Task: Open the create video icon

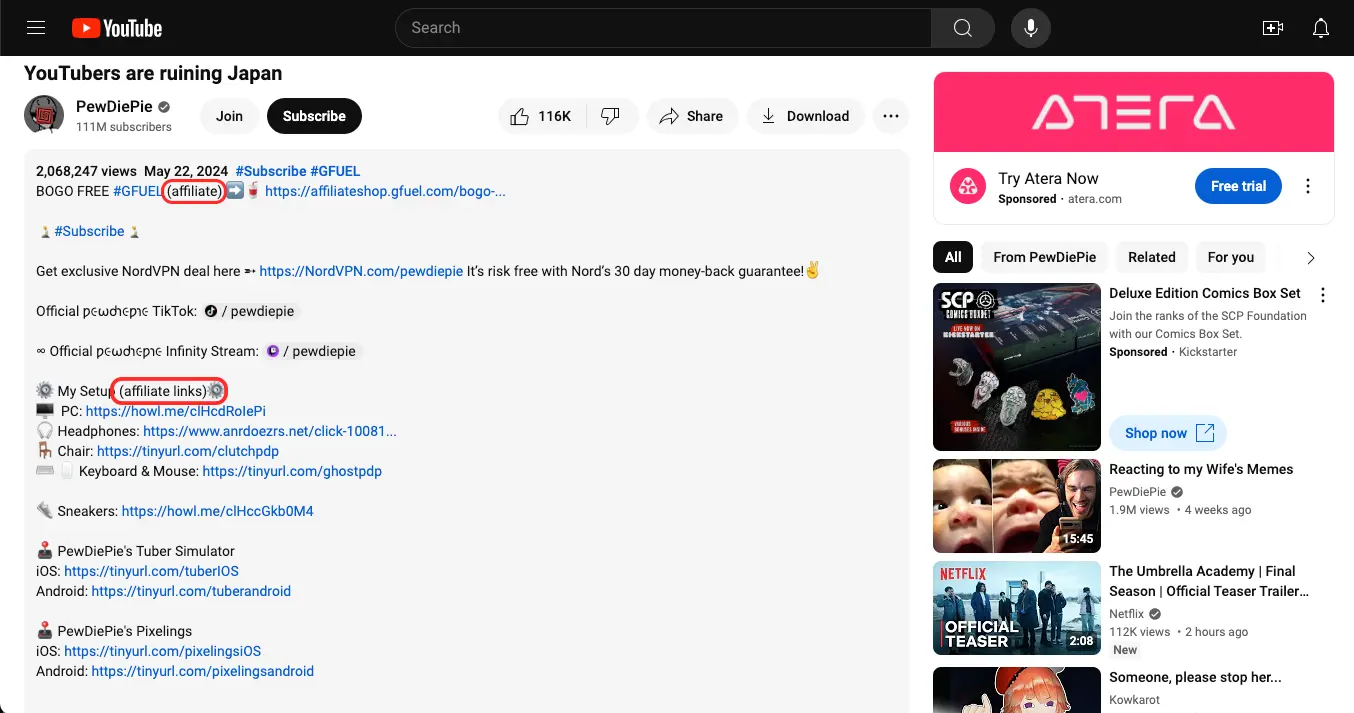Action: pos(1273,28)
